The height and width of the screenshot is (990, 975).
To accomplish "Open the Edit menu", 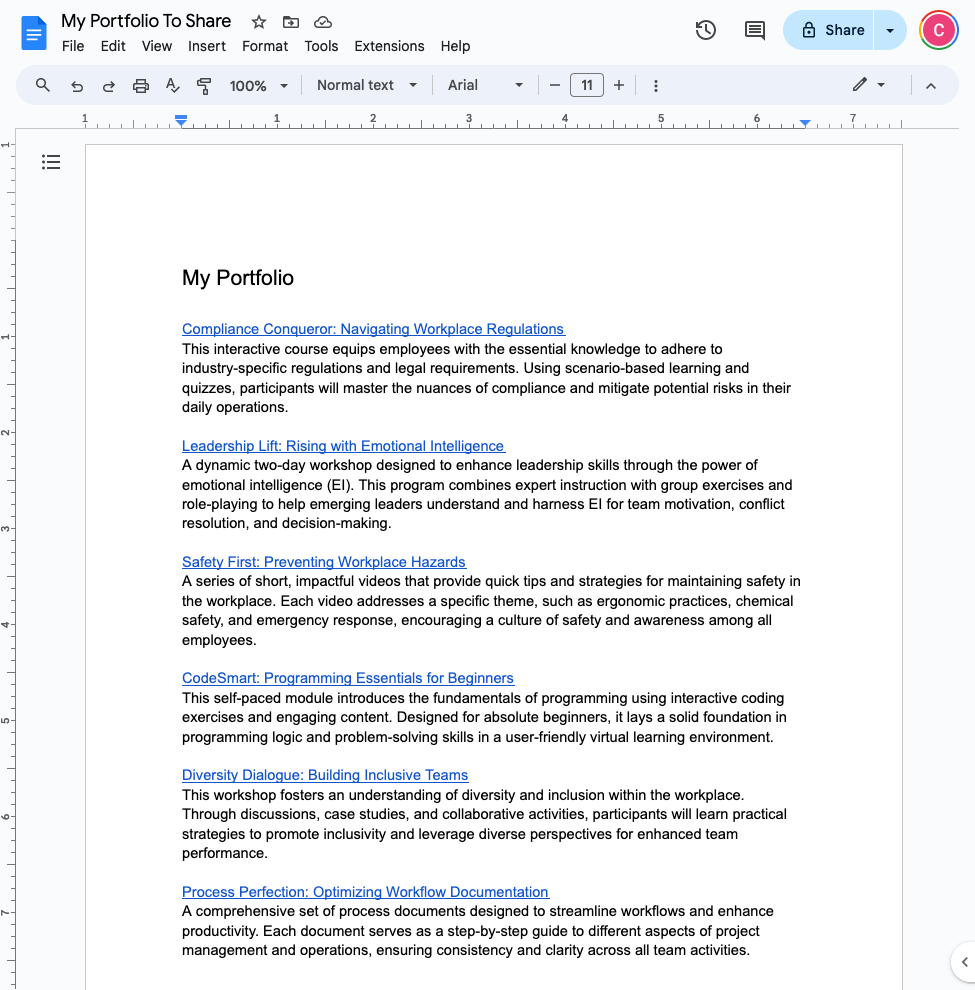I will click(x=113, y=46).
